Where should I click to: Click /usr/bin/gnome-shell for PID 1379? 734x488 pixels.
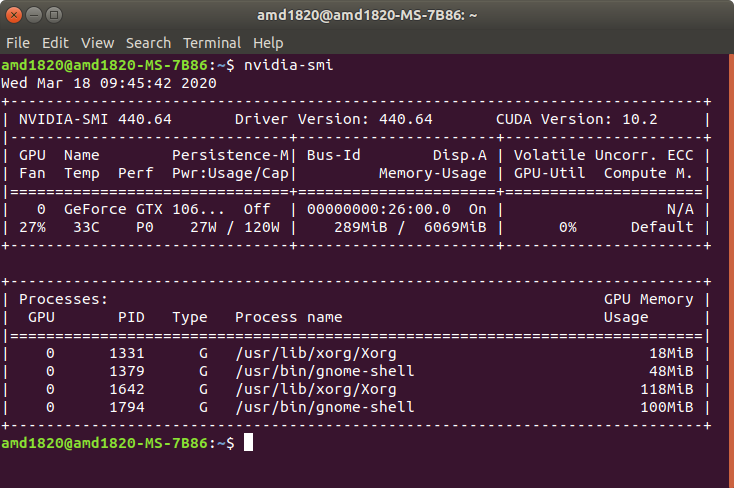click(x=324, y=371)
